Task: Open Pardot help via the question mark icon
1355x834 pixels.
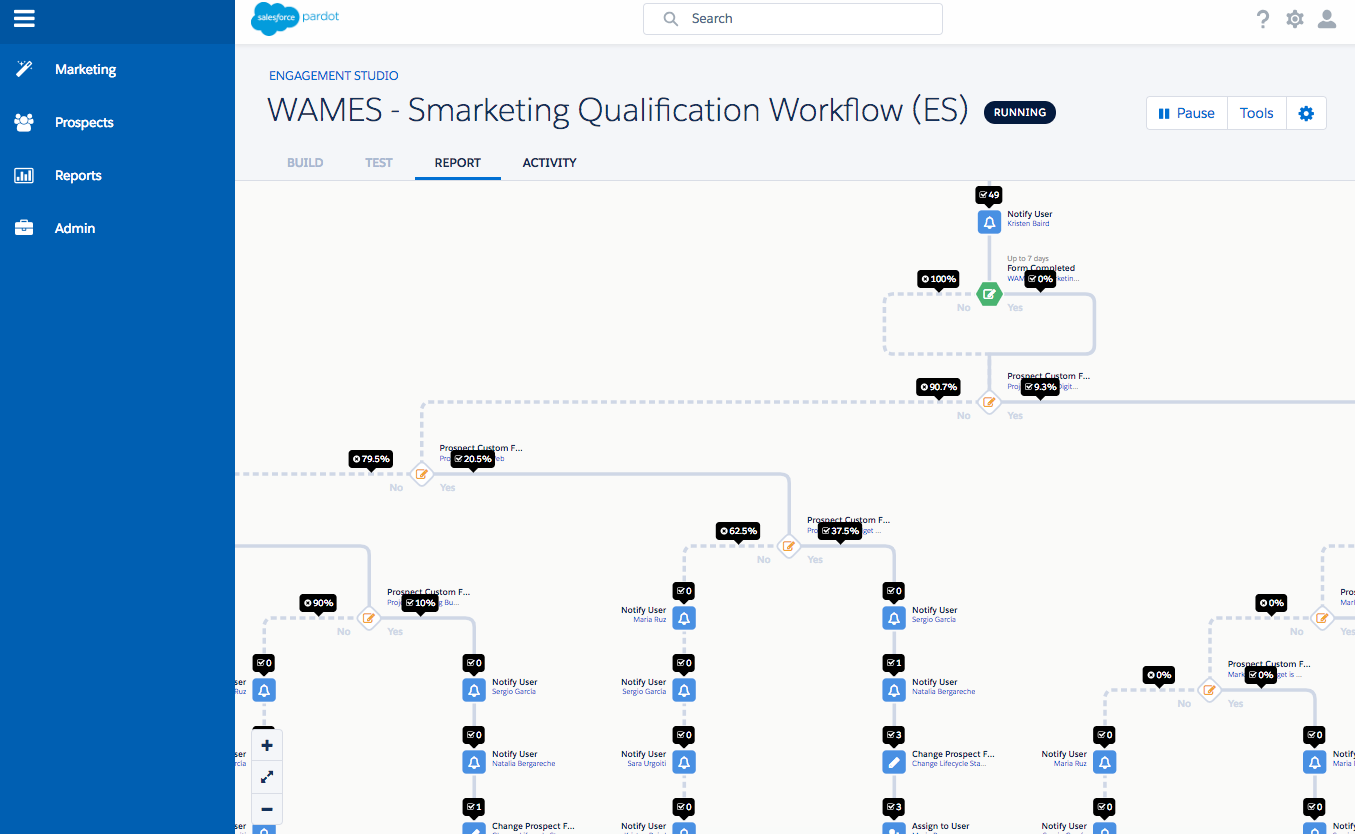Action: coord(1262,19)
